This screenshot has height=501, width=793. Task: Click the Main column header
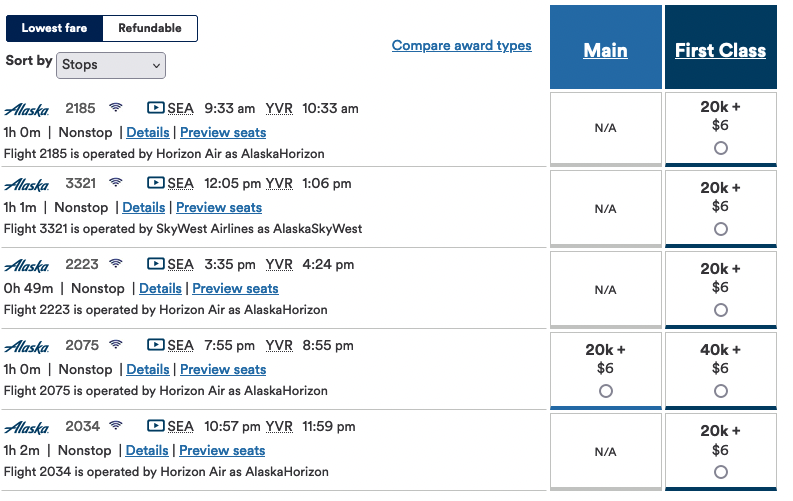tap(605, 50)
